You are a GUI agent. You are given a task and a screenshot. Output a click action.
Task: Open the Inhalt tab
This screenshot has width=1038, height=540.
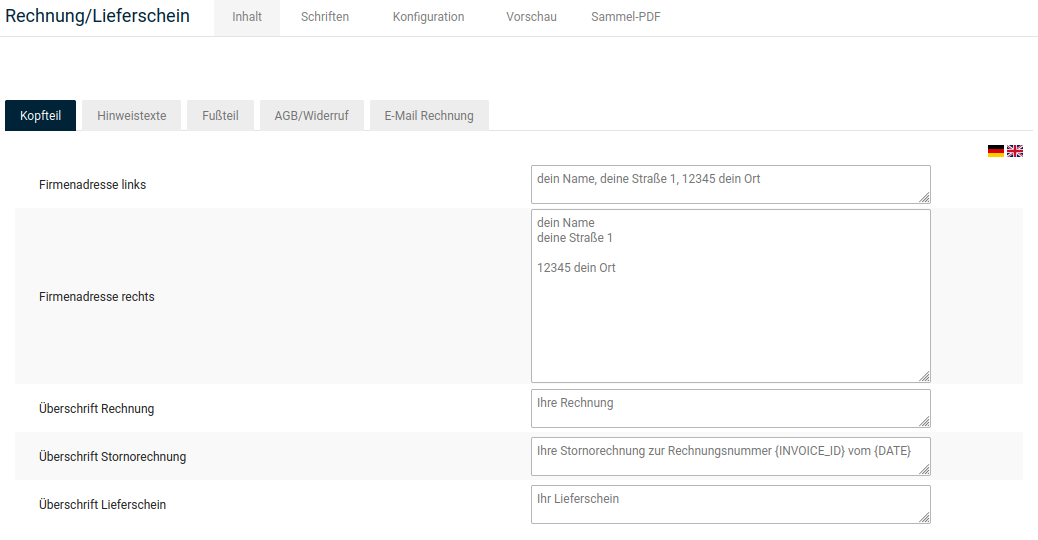pos(247,17)
